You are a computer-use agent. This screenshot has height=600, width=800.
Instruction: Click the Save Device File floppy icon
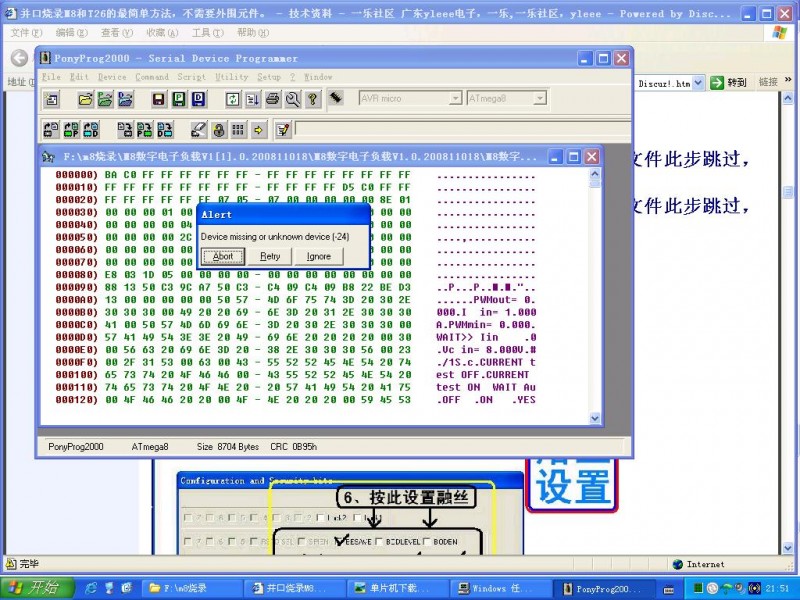158,98
